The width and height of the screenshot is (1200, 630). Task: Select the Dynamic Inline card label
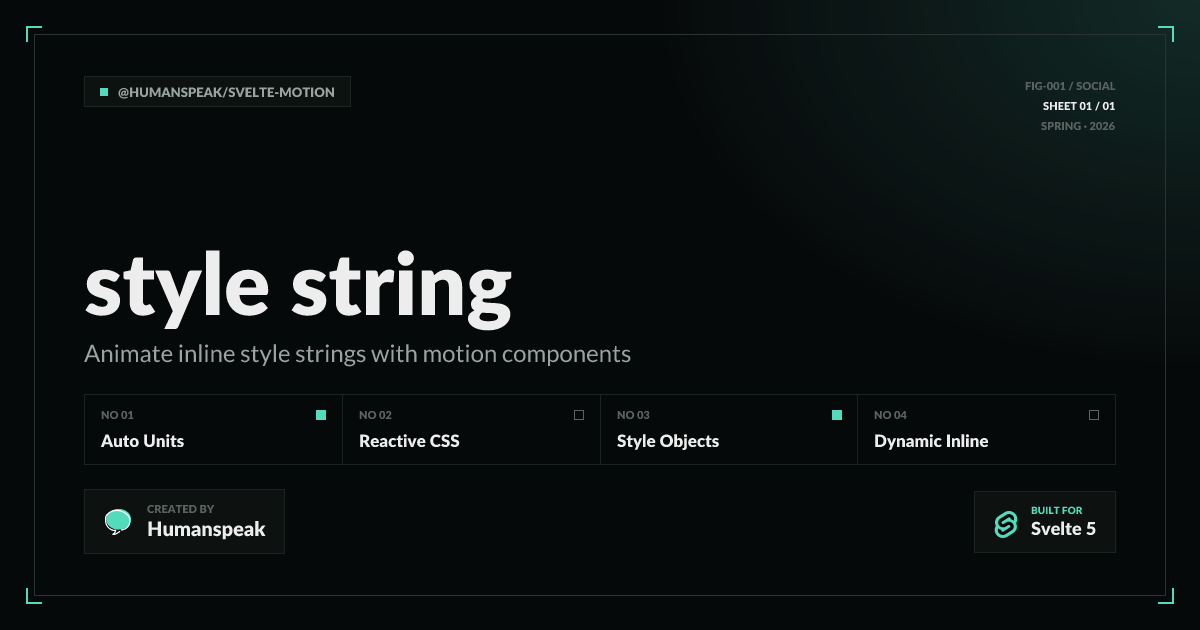point(931,441)
